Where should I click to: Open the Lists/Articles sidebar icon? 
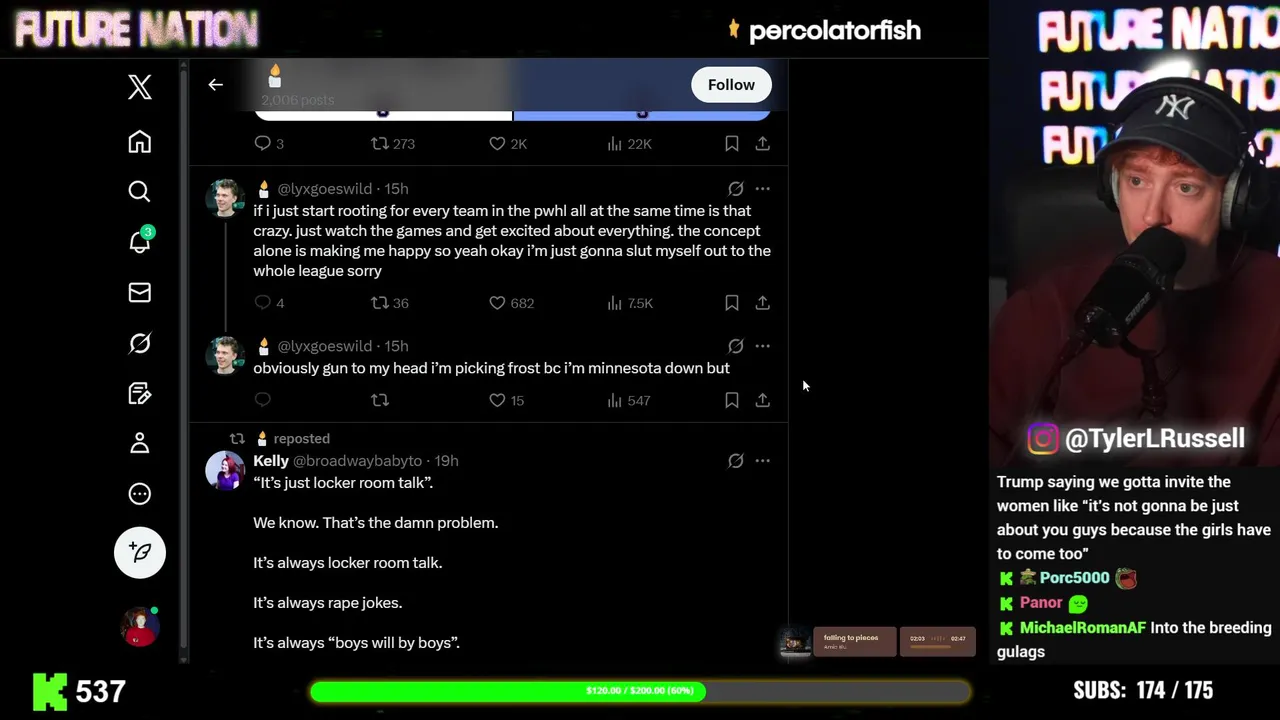(140, 393)
